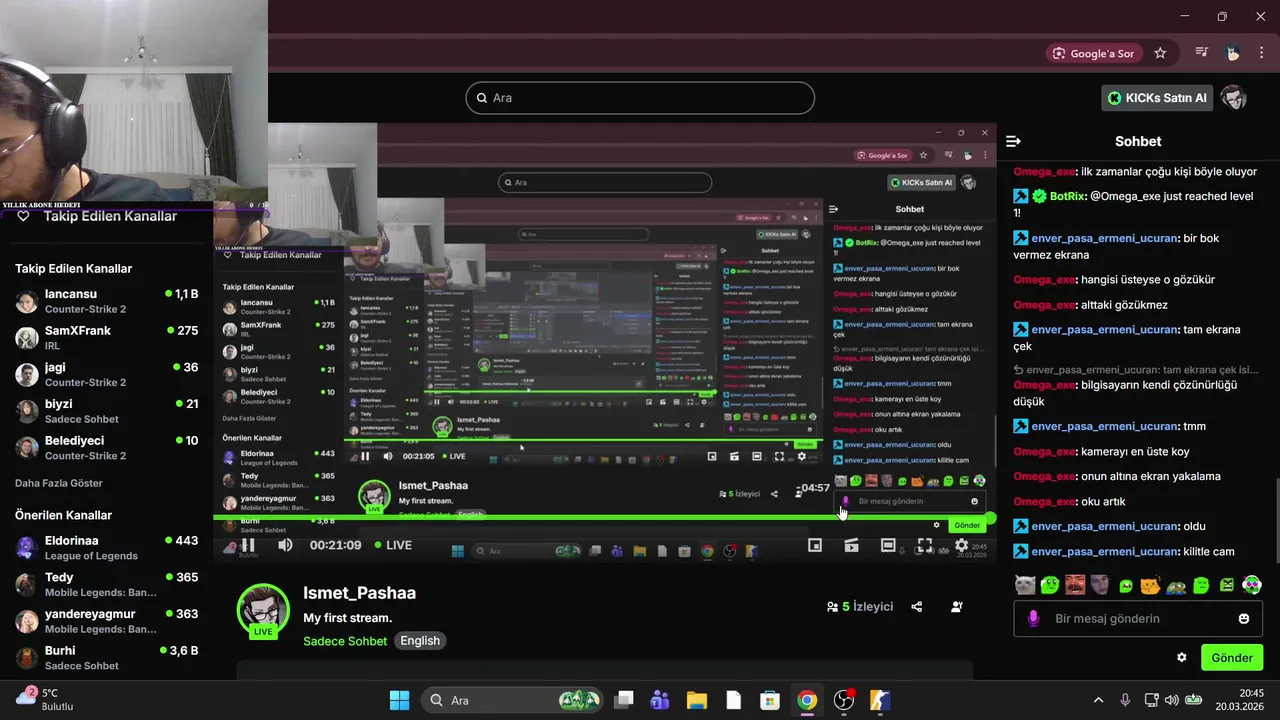Click the heart icon beside Takip Edilen Kanallar

click(x=24, y=216)
